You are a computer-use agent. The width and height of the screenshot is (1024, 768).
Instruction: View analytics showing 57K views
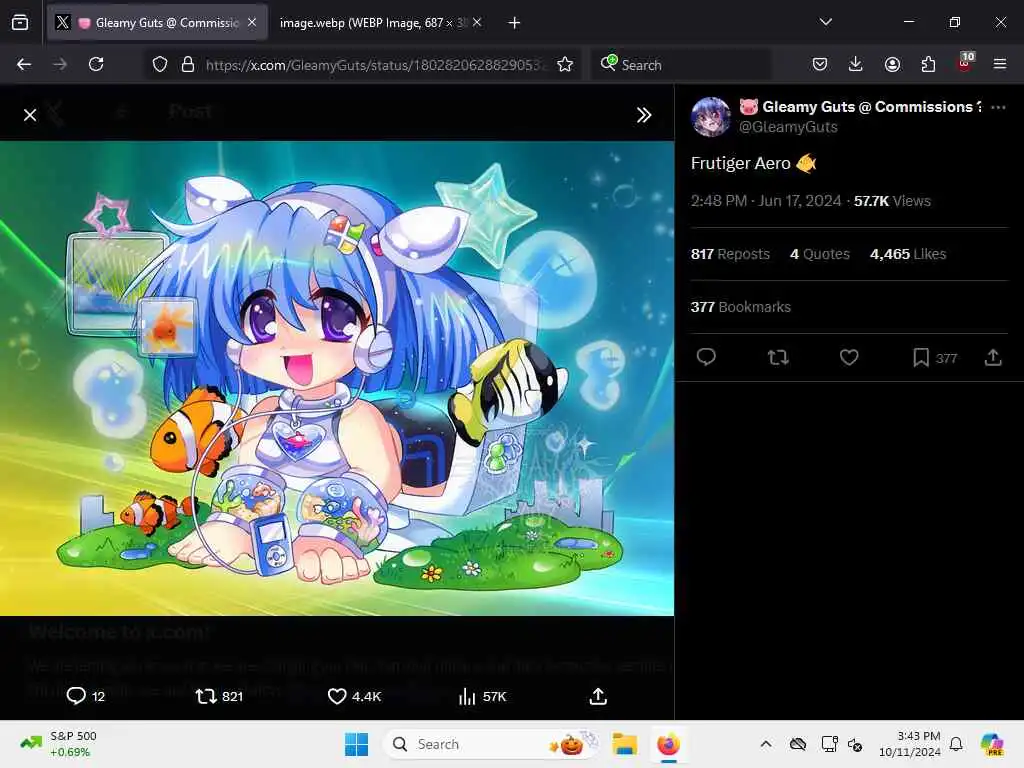tap(483, 696)
